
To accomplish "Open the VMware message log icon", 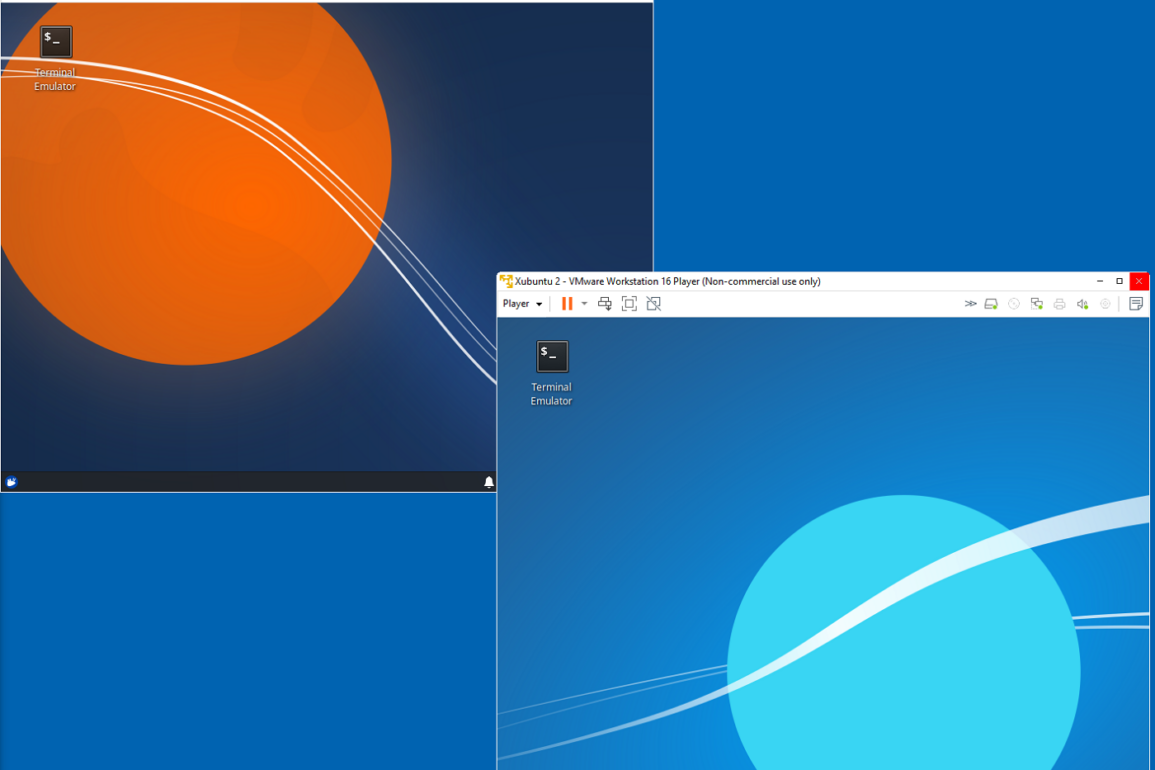I will click(x=1136, y=304).
